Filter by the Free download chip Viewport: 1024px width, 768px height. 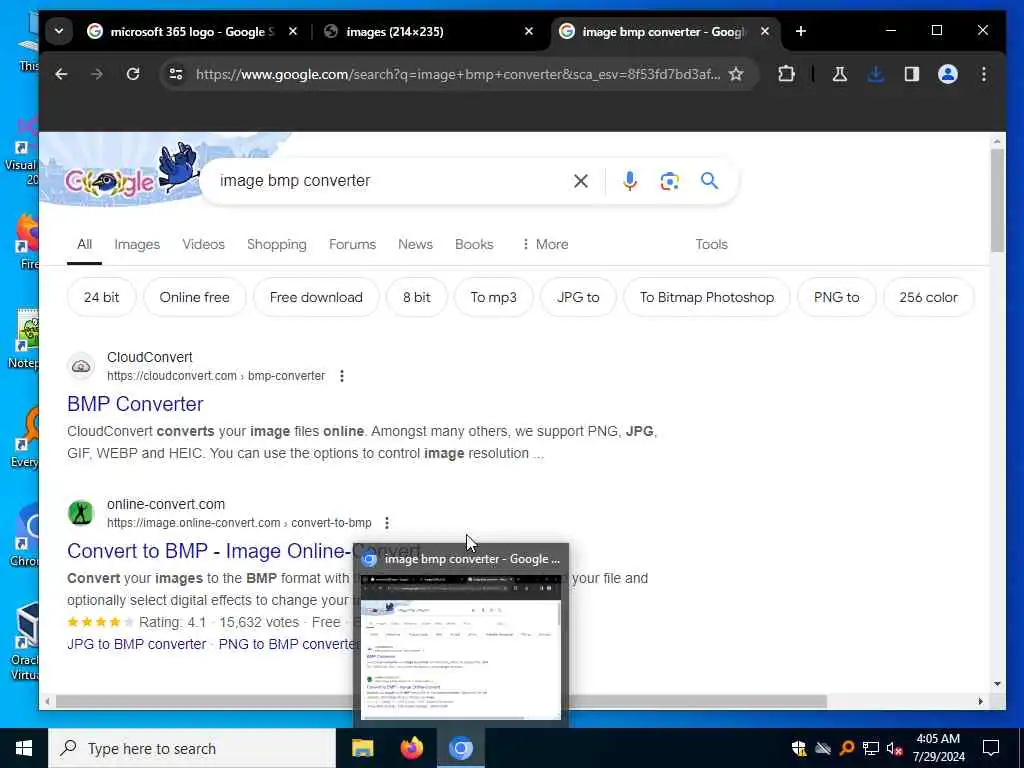[x=316, y=297]
